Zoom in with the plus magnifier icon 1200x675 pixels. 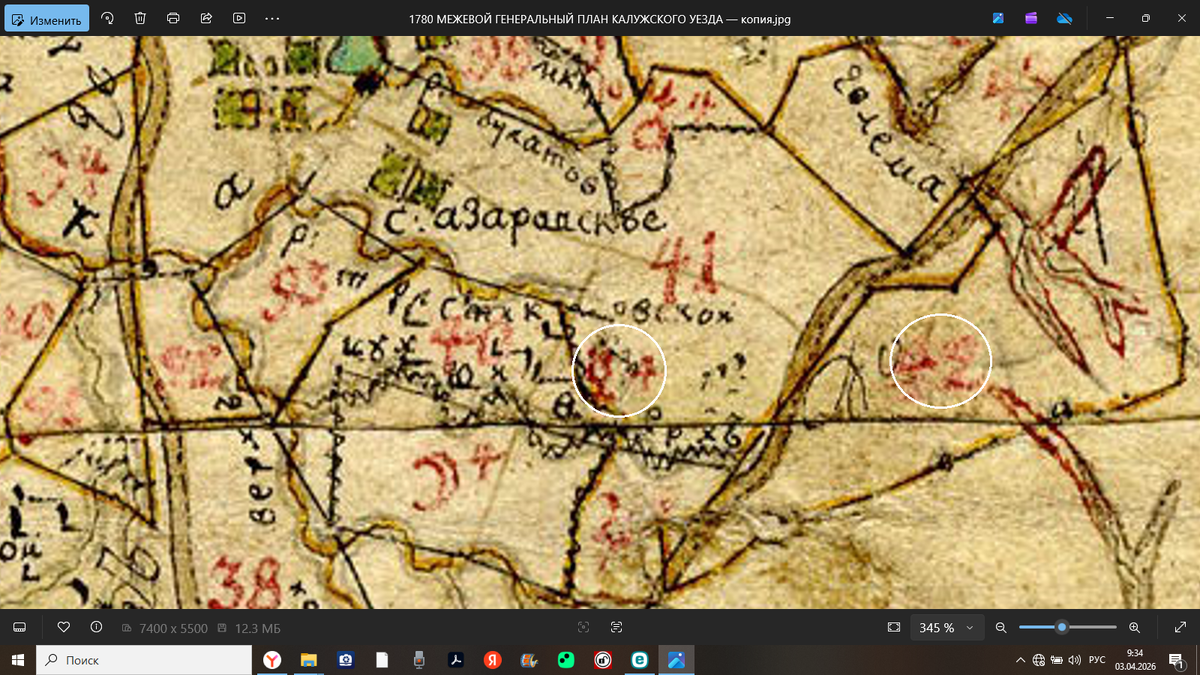[x=1134, y=627]
